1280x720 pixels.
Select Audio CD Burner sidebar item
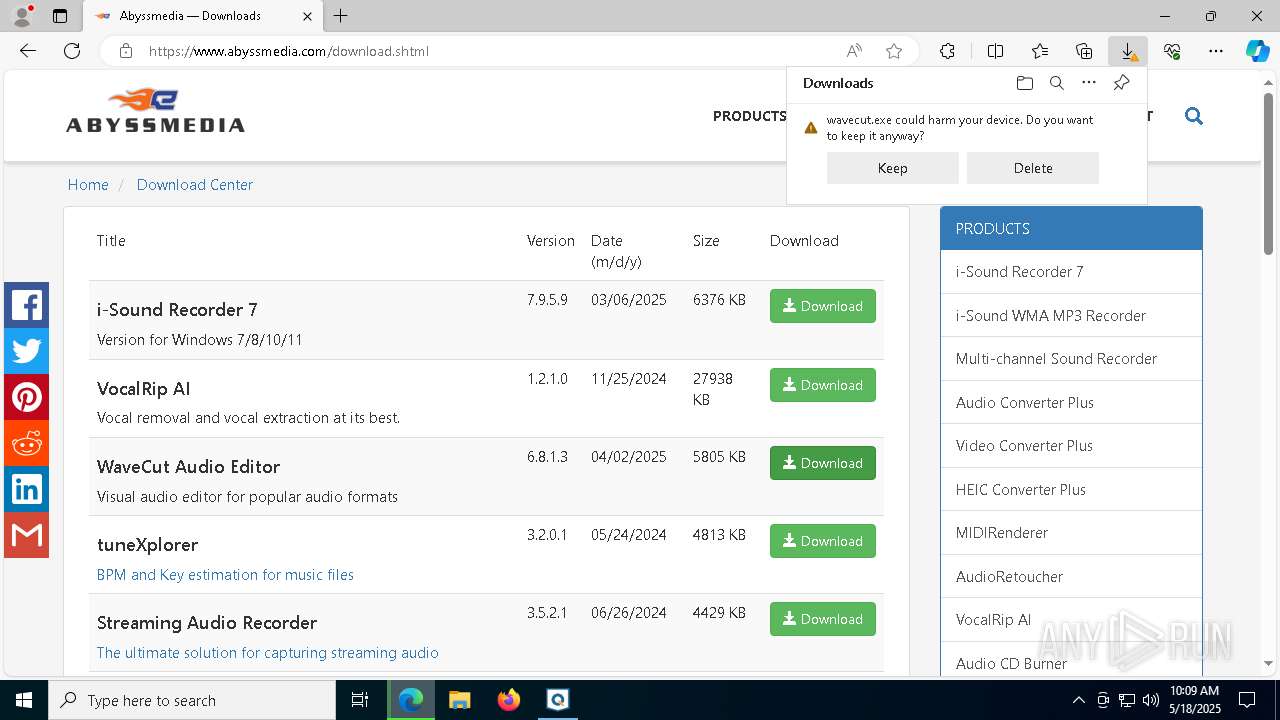click(1071, 662)
